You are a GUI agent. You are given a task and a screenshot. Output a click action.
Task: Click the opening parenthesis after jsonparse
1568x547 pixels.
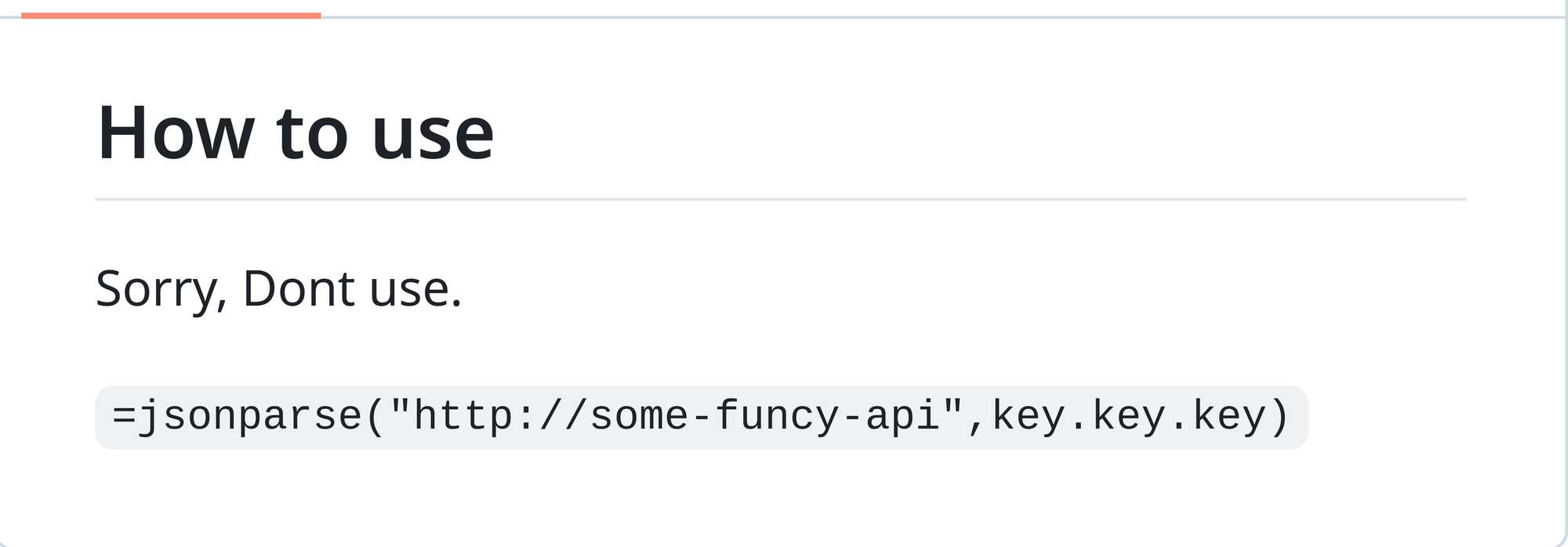pyautogui.click(x=376, y=417)
